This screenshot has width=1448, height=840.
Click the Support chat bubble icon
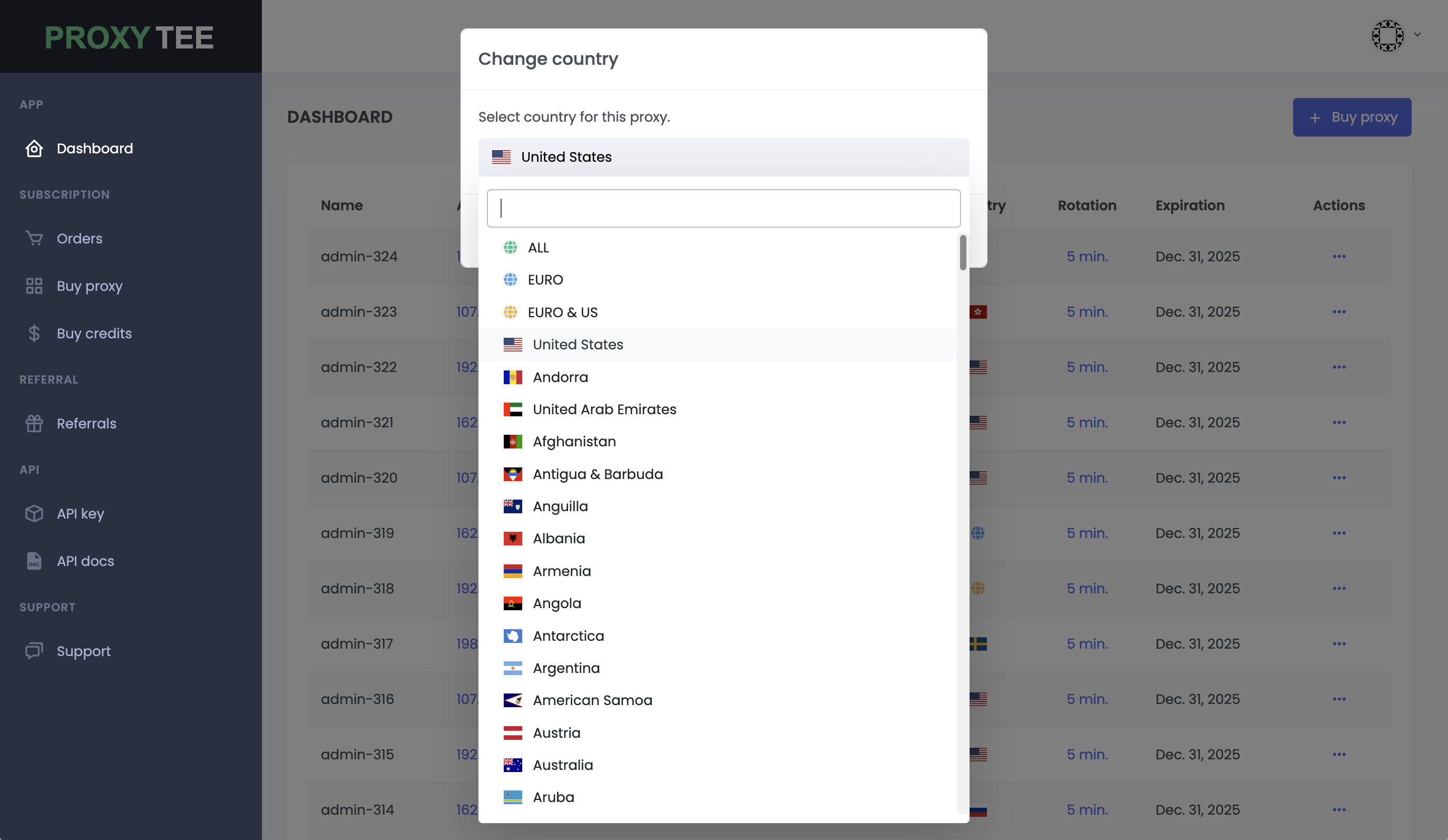[x=34, y=651]
